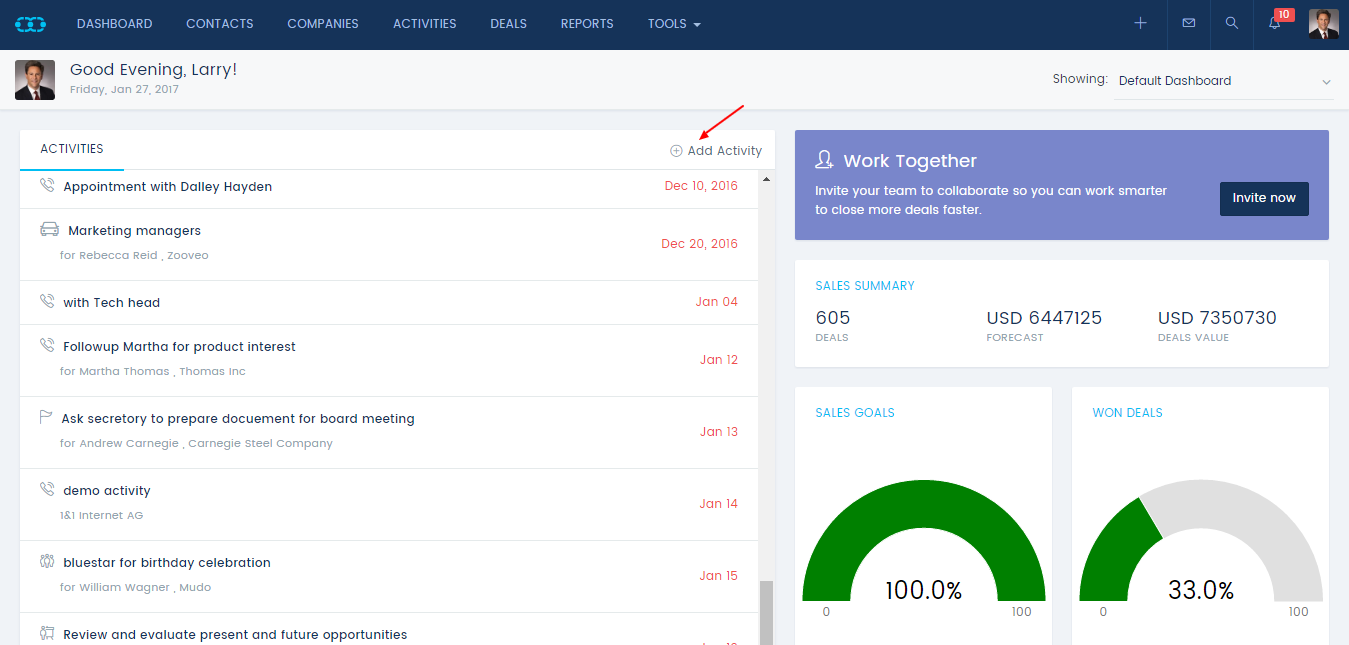1349x645 pixels.
Task: Click the Work Together banner title
Action: click(910, 161)
